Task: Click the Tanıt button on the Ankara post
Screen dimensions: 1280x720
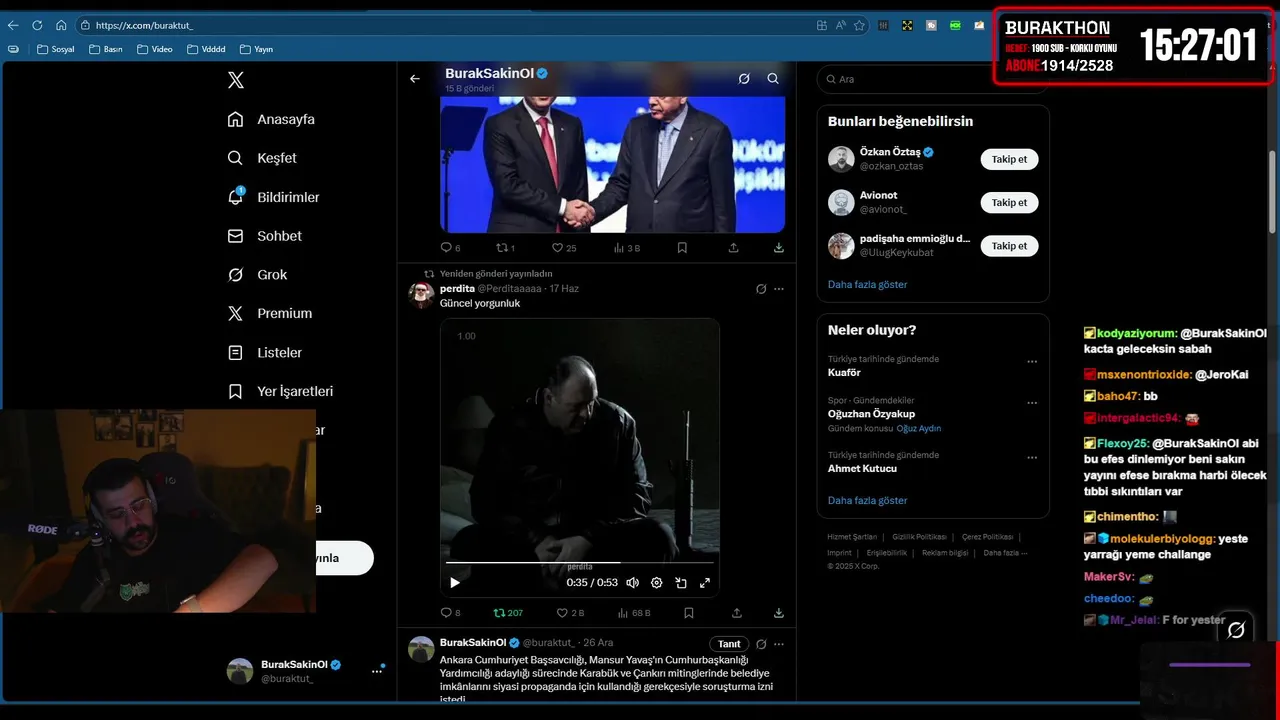Action: (x=729, y=644)
